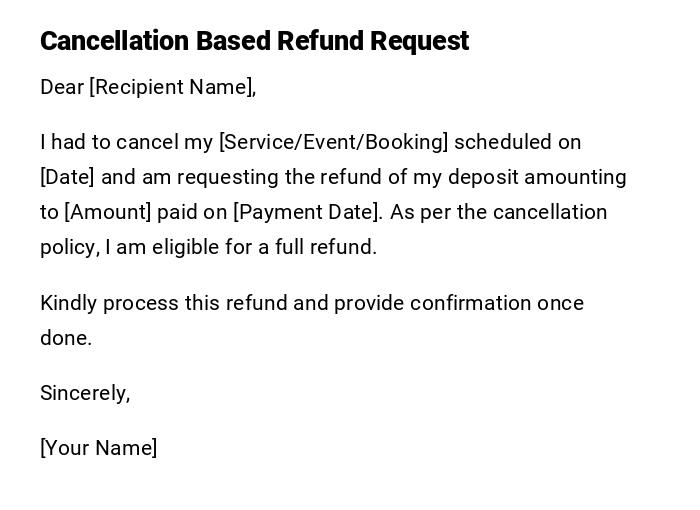This screenshot has height=510, width=700.
Task: Click the [Amount] placeholder
Action: click(108, 212)
